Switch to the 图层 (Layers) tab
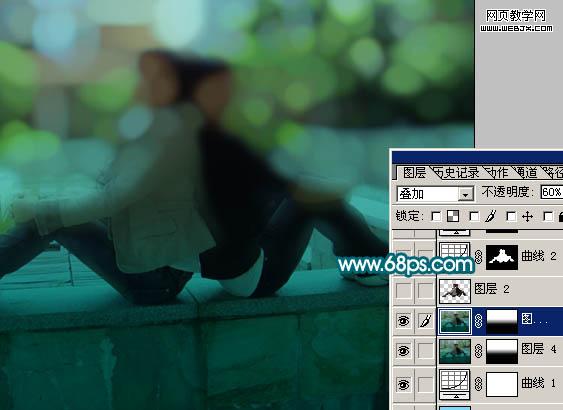The image size is (563, 410). (414, 173)
